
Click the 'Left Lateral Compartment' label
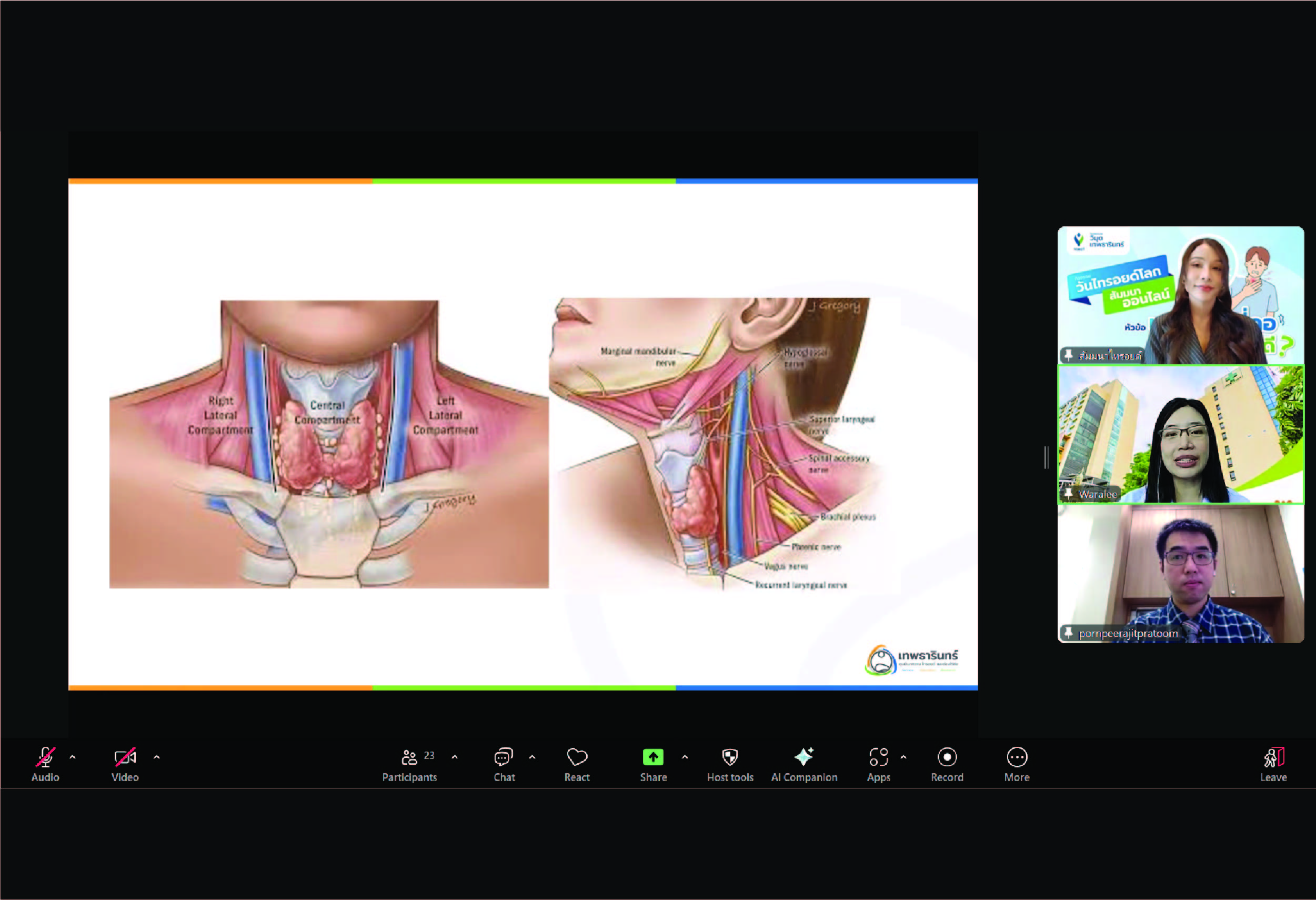[x=446, y=415]
